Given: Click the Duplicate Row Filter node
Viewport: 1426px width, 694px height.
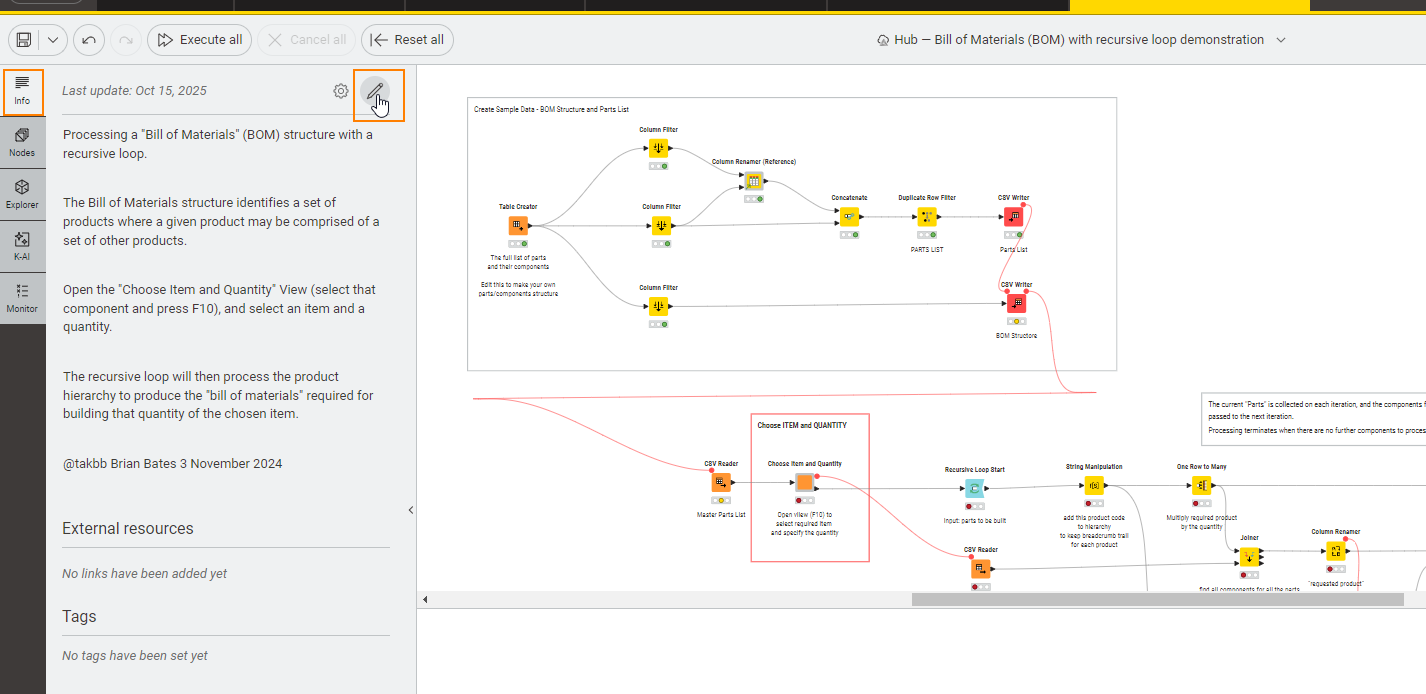Looking at the screenshot, I should tap(926, 217).
